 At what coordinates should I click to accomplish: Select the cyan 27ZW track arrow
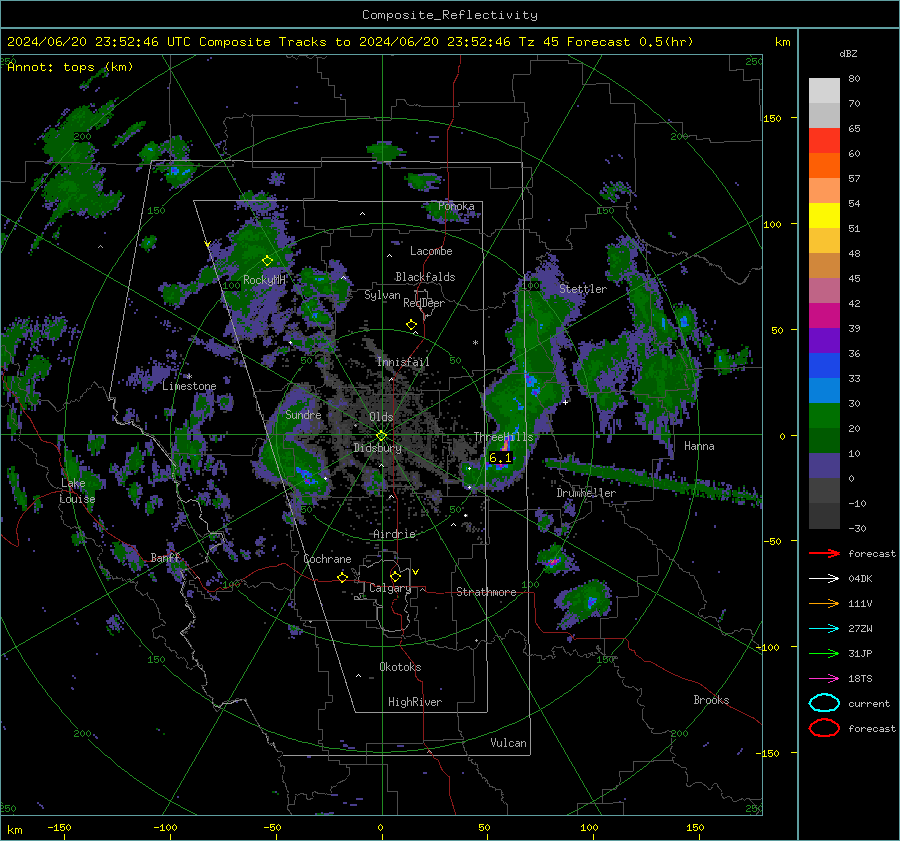coord(824,629)
